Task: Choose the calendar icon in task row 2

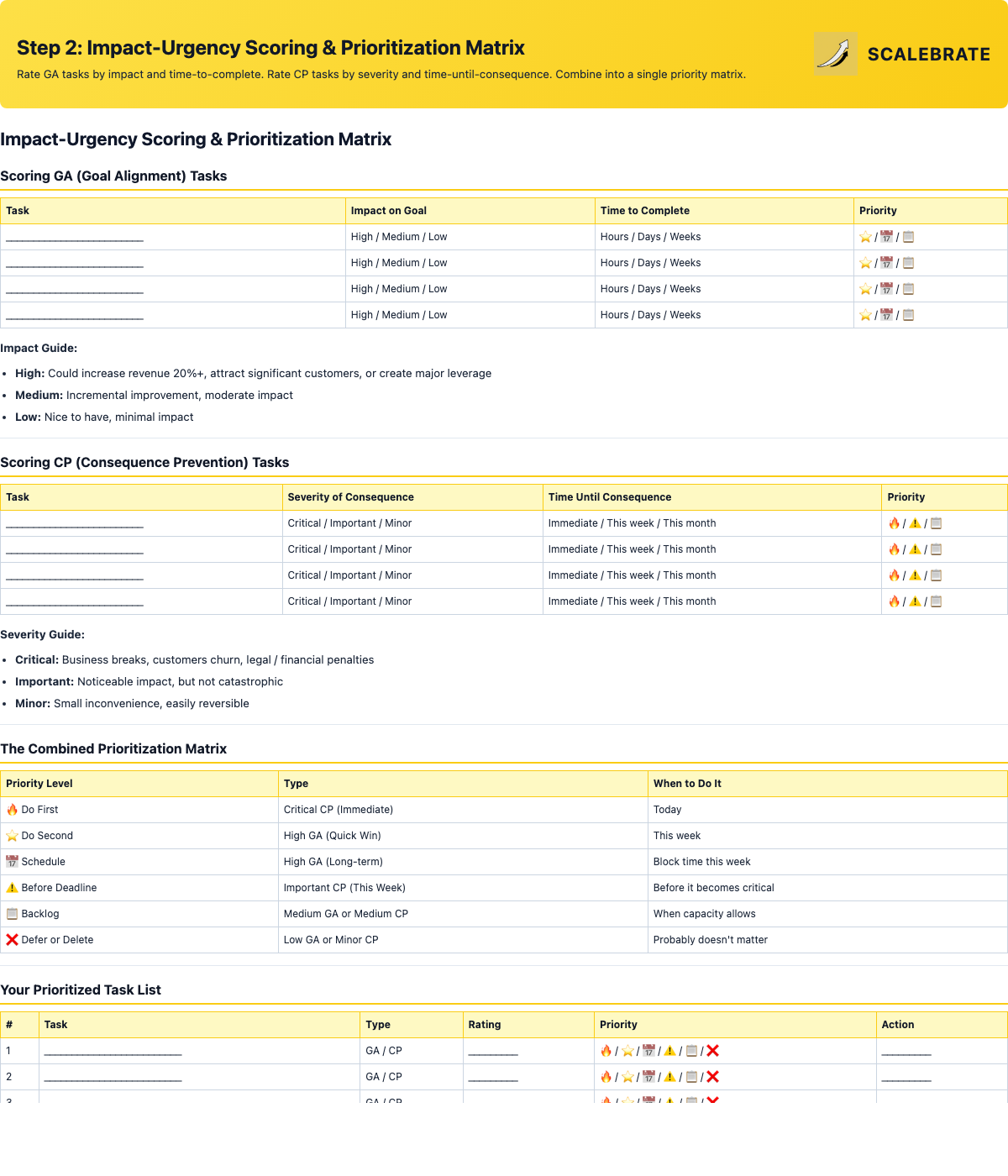Action: pyautogui.click(x=648, y=1077)
